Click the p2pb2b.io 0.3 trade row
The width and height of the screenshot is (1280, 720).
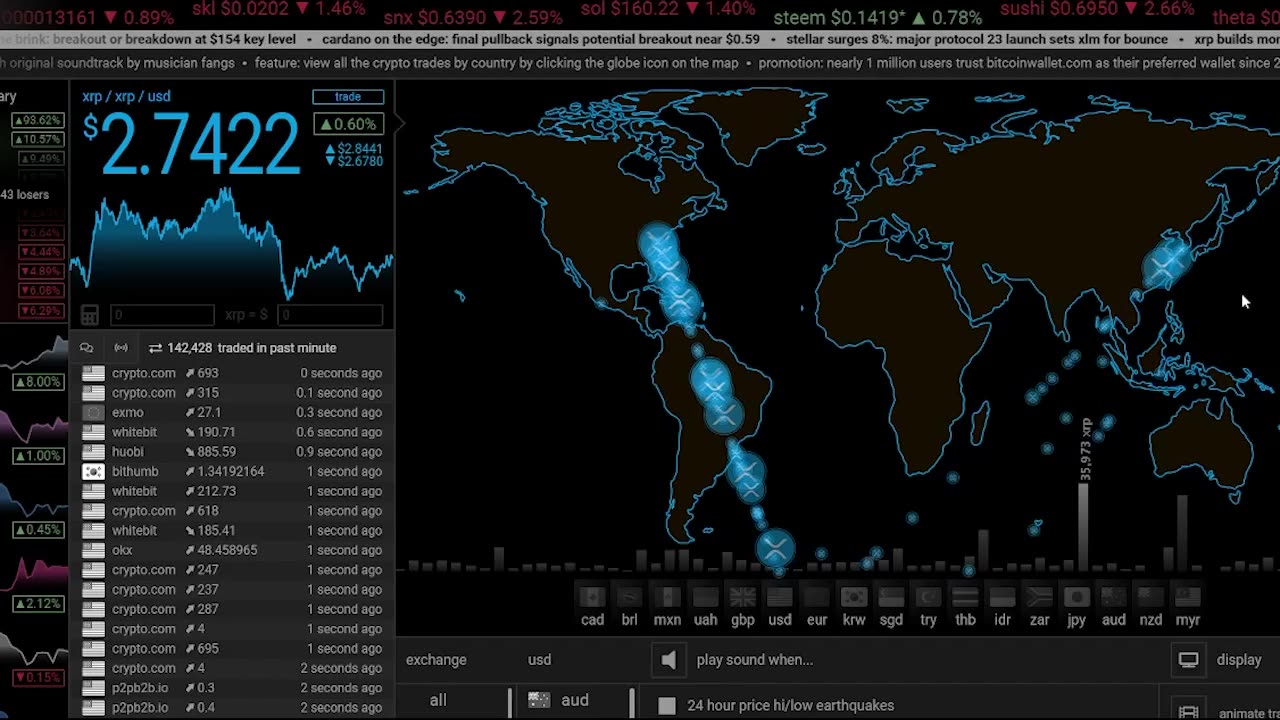(231, 688)
